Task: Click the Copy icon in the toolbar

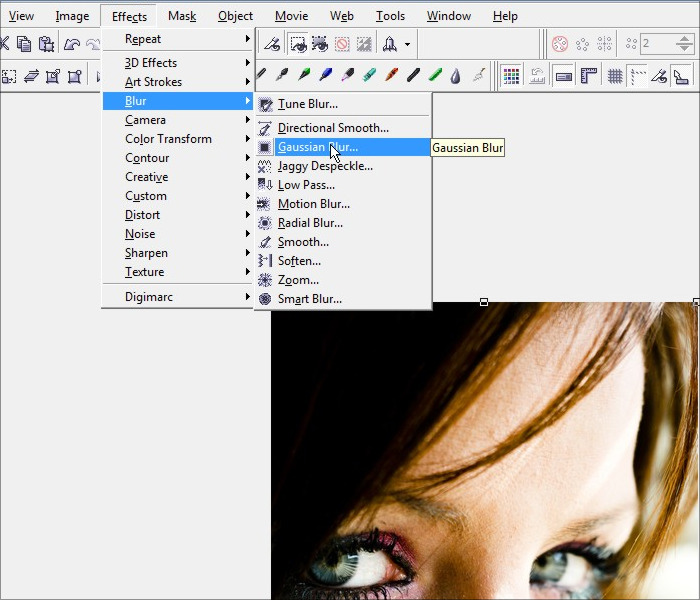Action: coord(24,44)
